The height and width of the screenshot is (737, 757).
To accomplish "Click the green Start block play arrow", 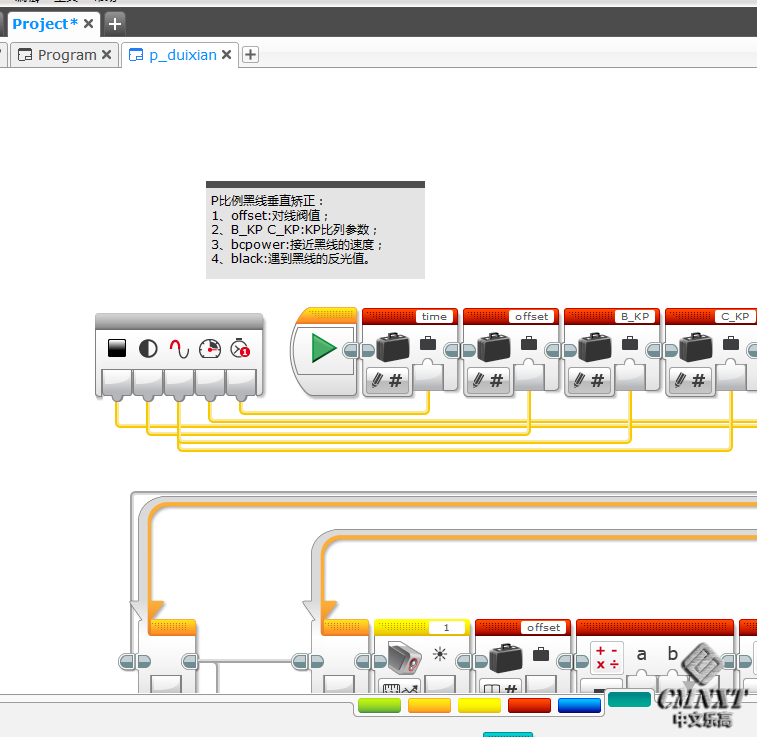I will pyautogui.click(x=323, y=348).
